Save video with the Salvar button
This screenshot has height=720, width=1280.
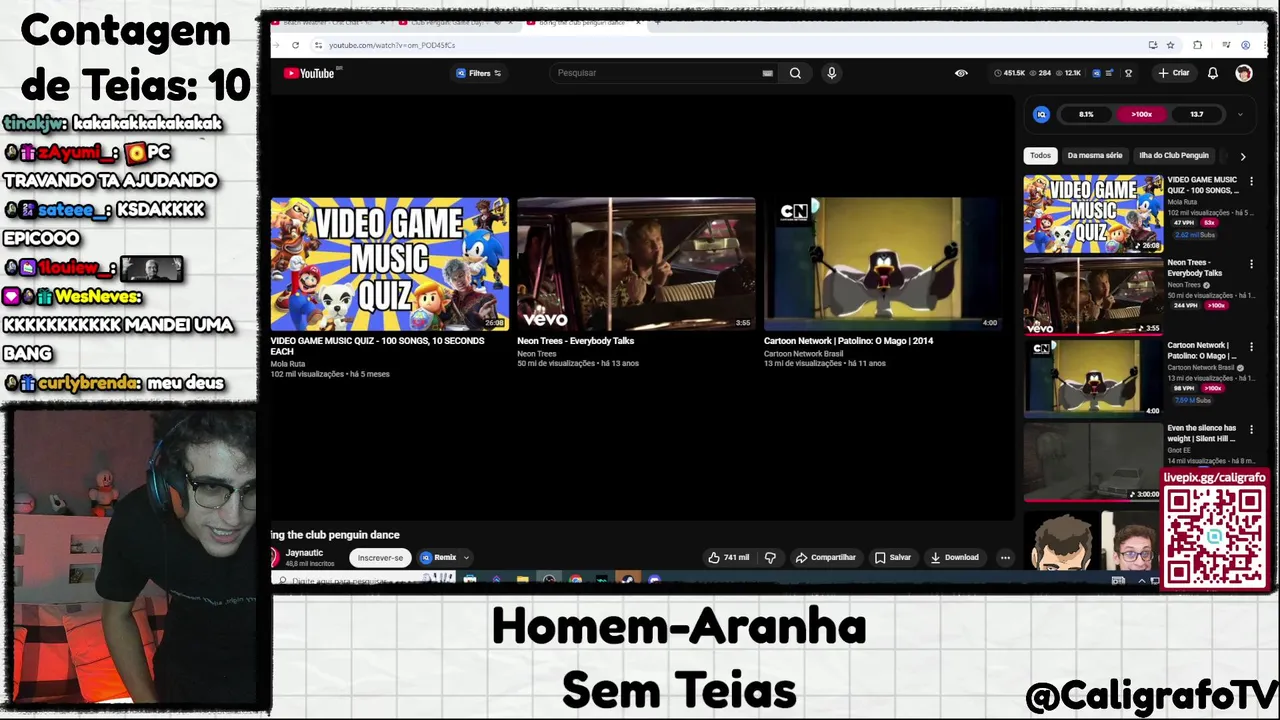point(892,558)
